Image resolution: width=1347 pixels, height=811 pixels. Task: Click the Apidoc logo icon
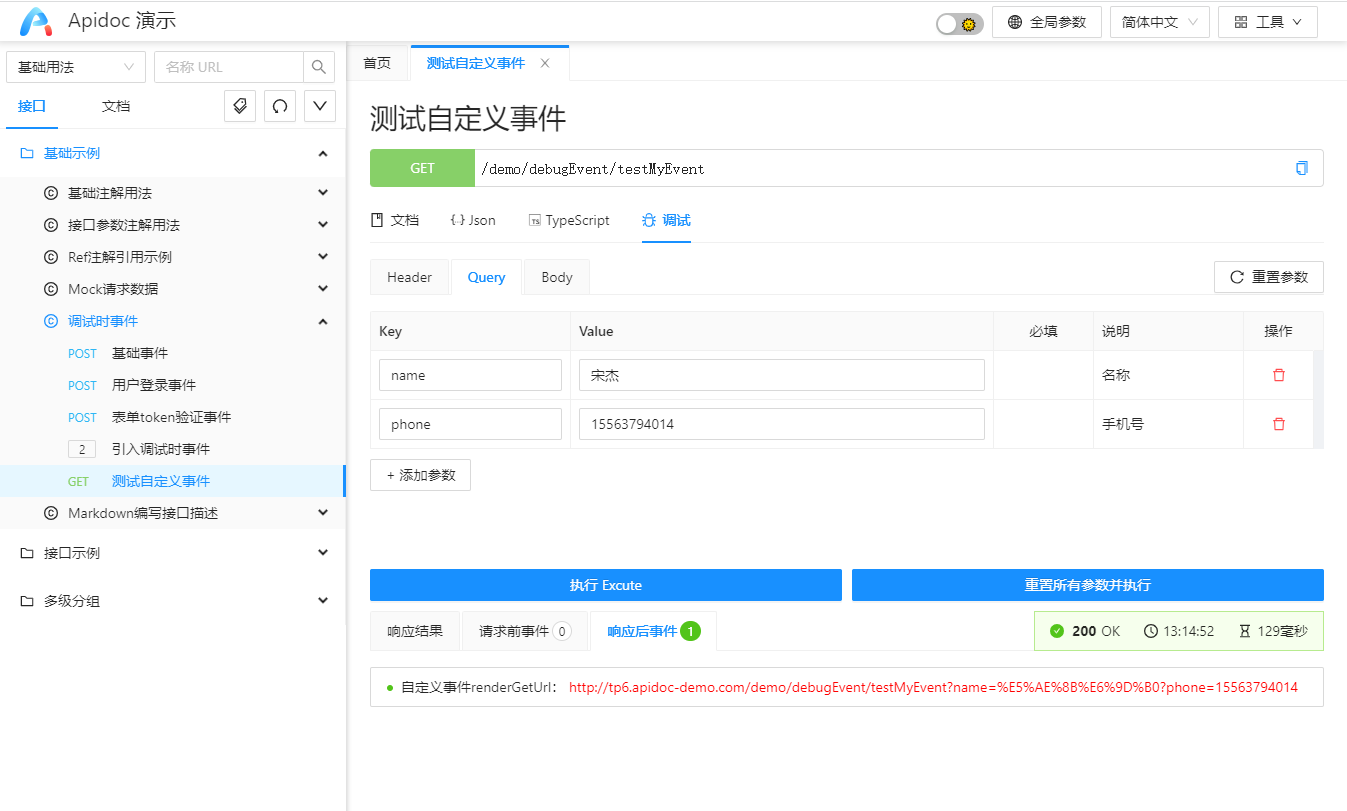(36, 21)
